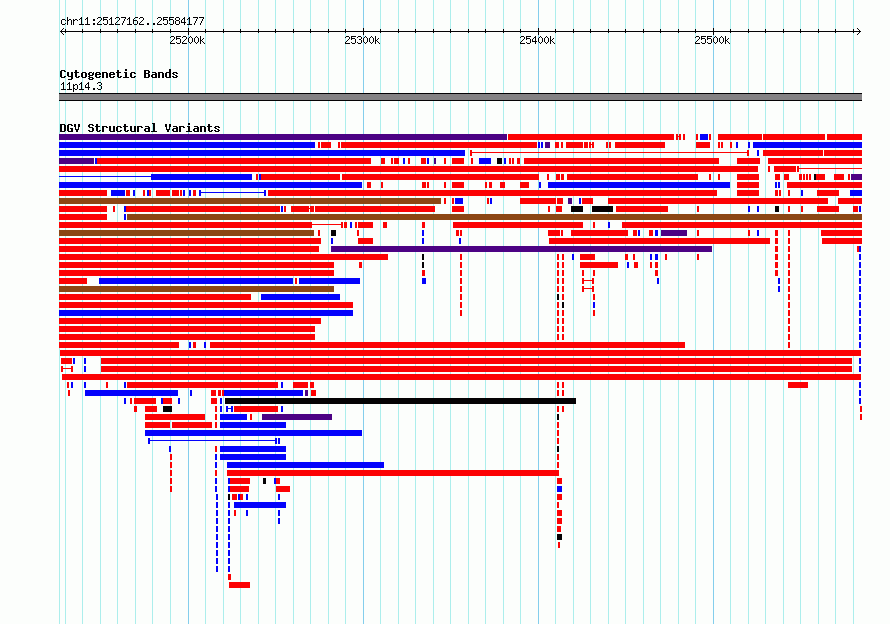This screenshot has width=890, height=624.
Task: Select the isolated red bar below the 25550k region
Action: (797, 385)
